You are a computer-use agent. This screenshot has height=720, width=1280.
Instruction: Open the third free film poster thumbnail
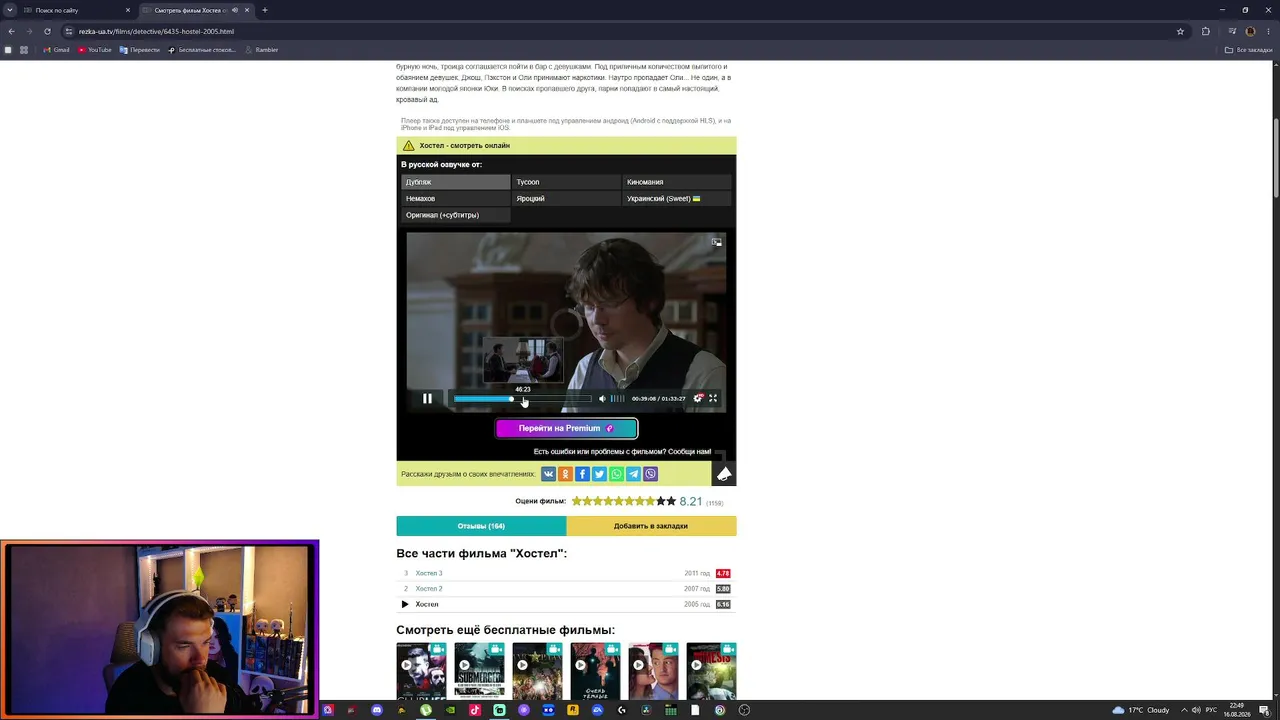click(x=537, y=671)
